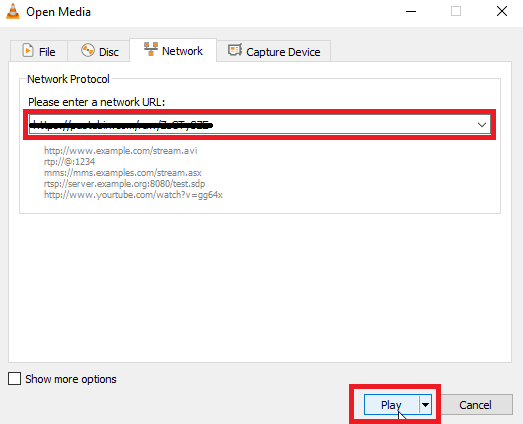Click the Disc tab disc icon
The width and height of the screenshot is (523, 424).
point(88,50)
